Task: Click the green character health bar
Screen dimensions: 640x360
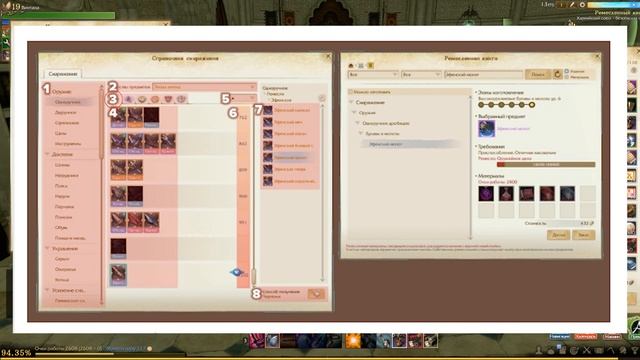Action: (58, 16)
